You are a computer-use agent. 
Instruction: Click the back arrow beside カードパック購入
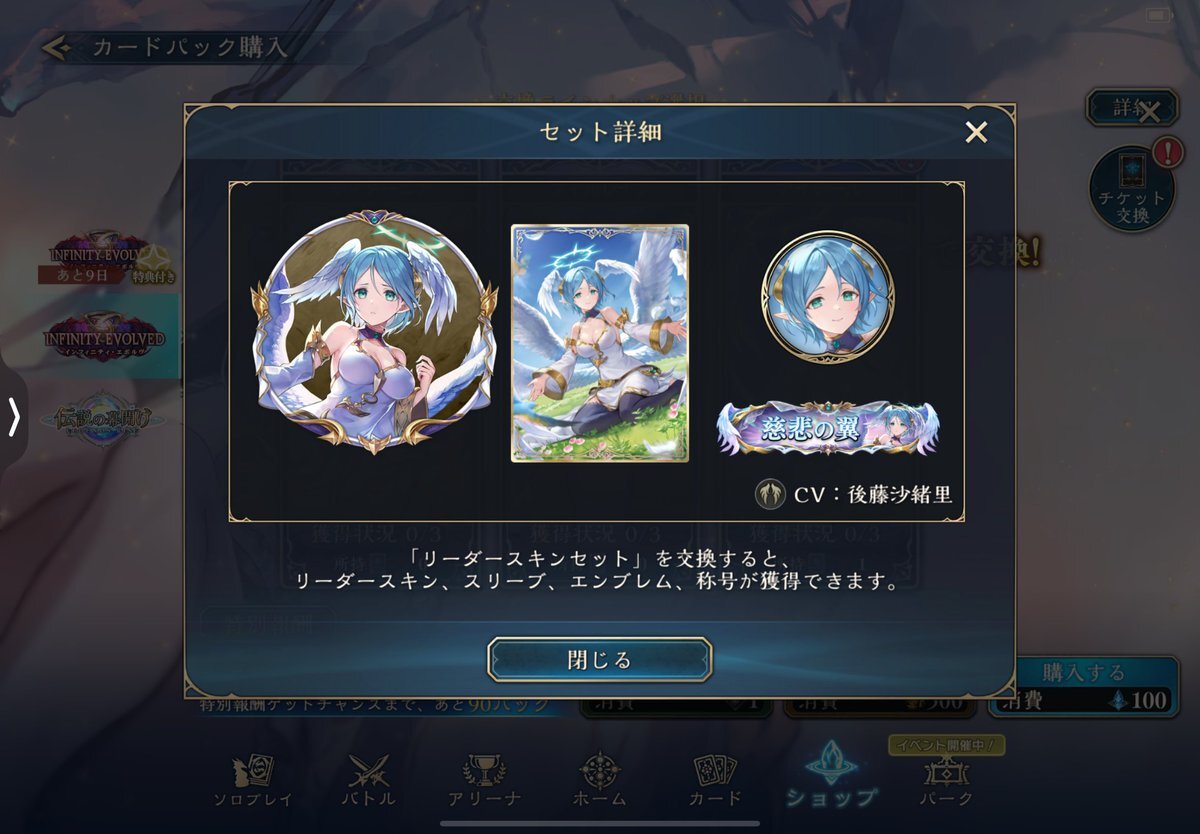coord(56,47)
